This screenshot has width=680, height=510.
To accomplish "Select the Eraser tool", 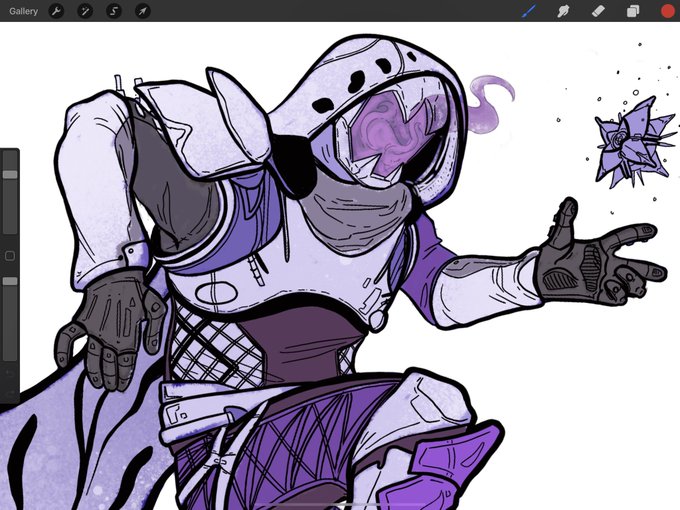I will click(598, 11).
